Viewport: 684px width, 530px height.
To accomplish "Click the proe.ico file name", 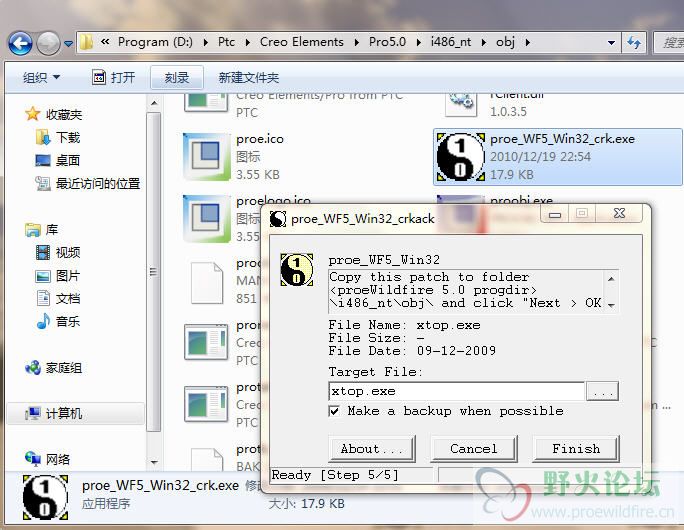I will [260, 139].
